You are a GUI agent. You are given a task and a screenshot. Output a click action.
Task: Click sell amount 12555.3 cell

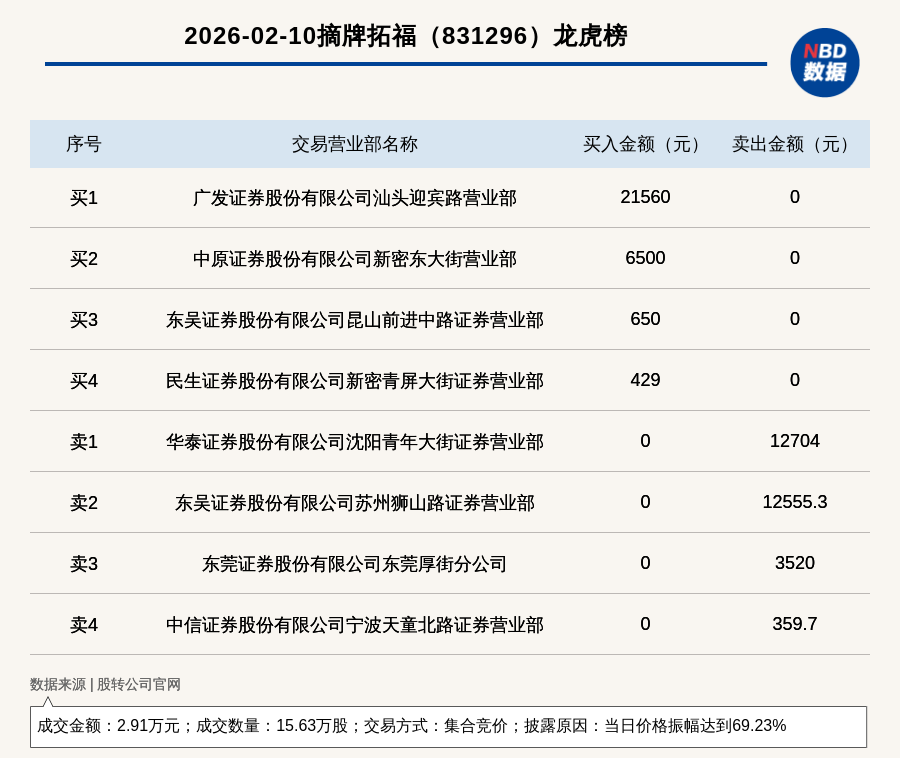[794, 502]
